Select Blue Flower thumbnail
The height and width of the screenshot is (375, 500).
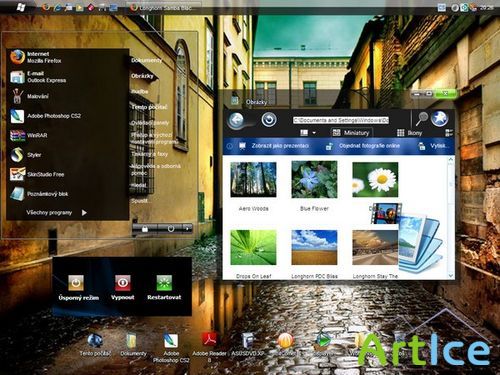[314, 179]
